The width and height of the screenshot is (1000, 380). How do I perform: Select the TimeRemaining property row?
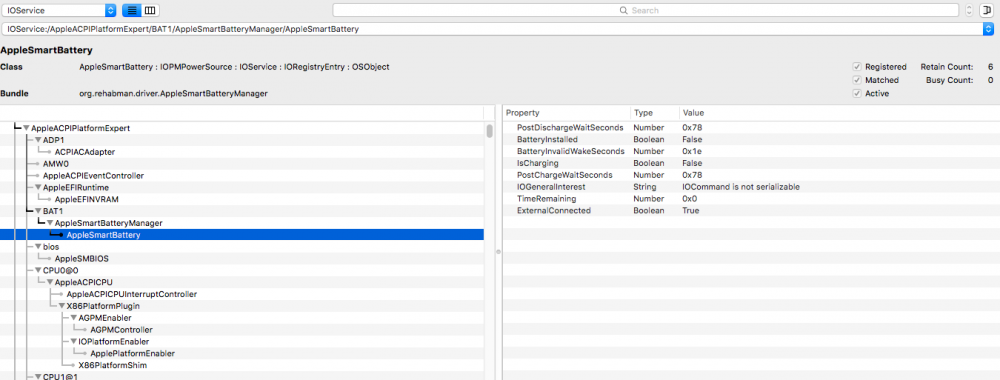751,199
